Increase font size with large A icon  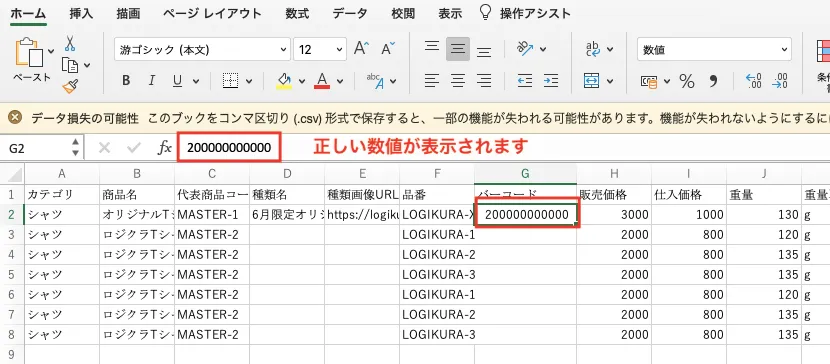point(362,49)
